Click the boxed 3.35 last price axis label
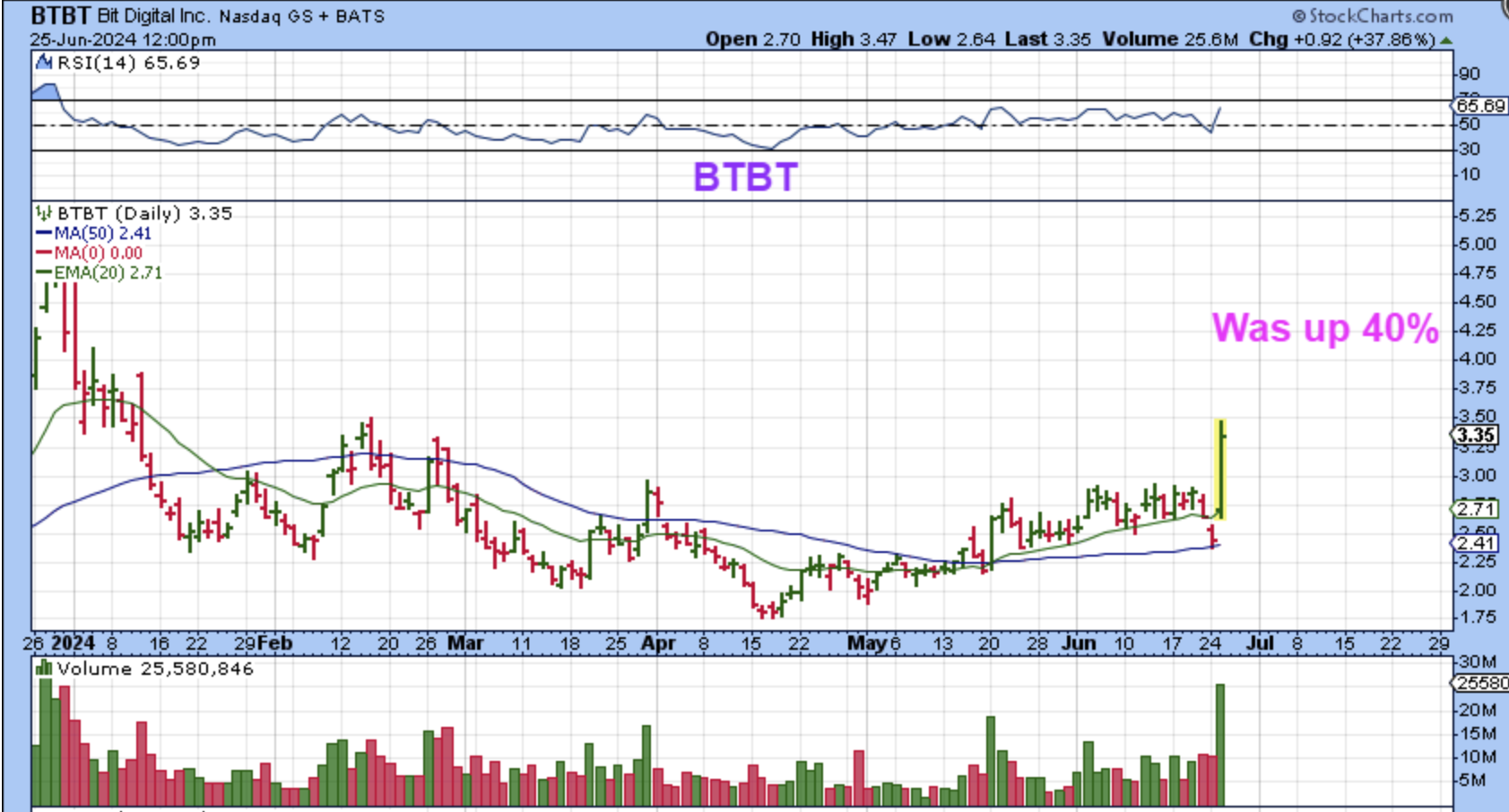The width and height of the screenshot is (1509, 812). click(x=1476, y=436)
